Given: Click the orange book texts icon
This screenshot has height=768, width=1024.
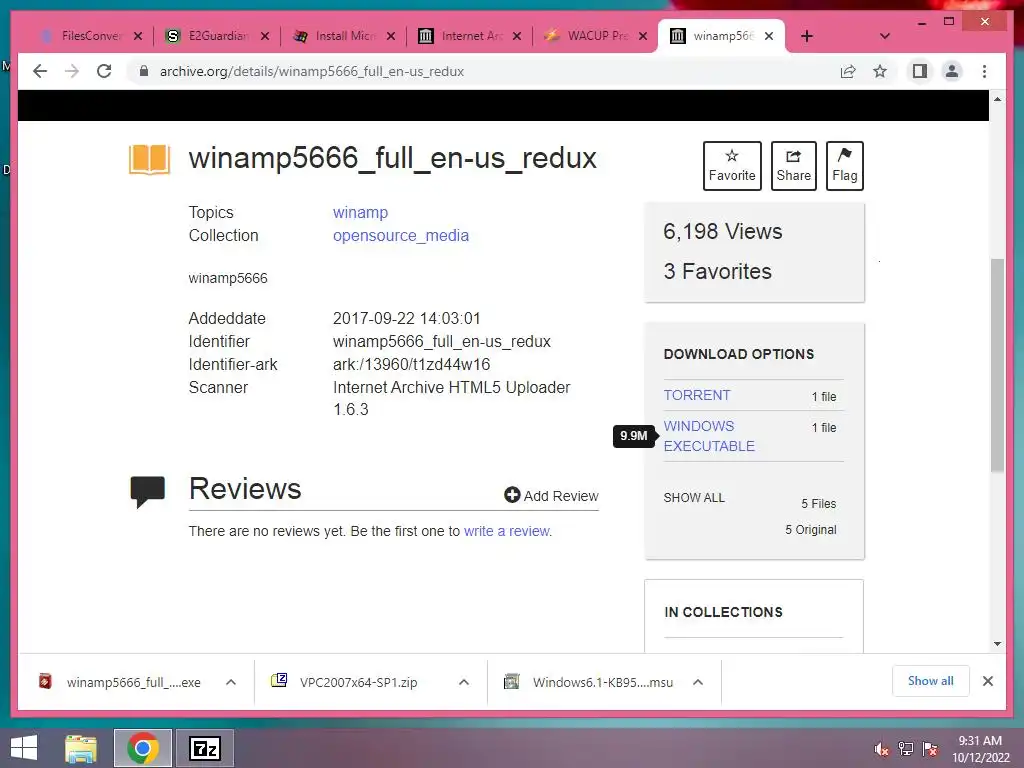Looking at the screenshot, I should (150, 160).
